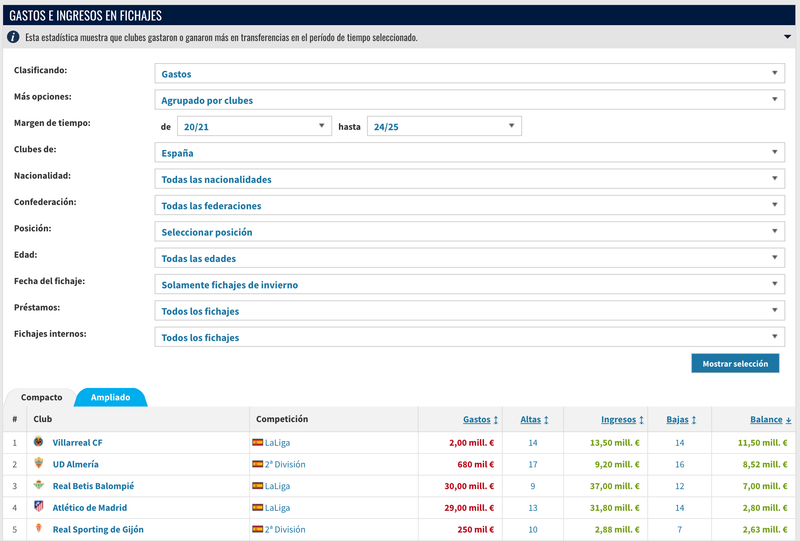This screenshot has width=800, height=541.
Task: Select the Ampliado tab
Action: (111, 397)
